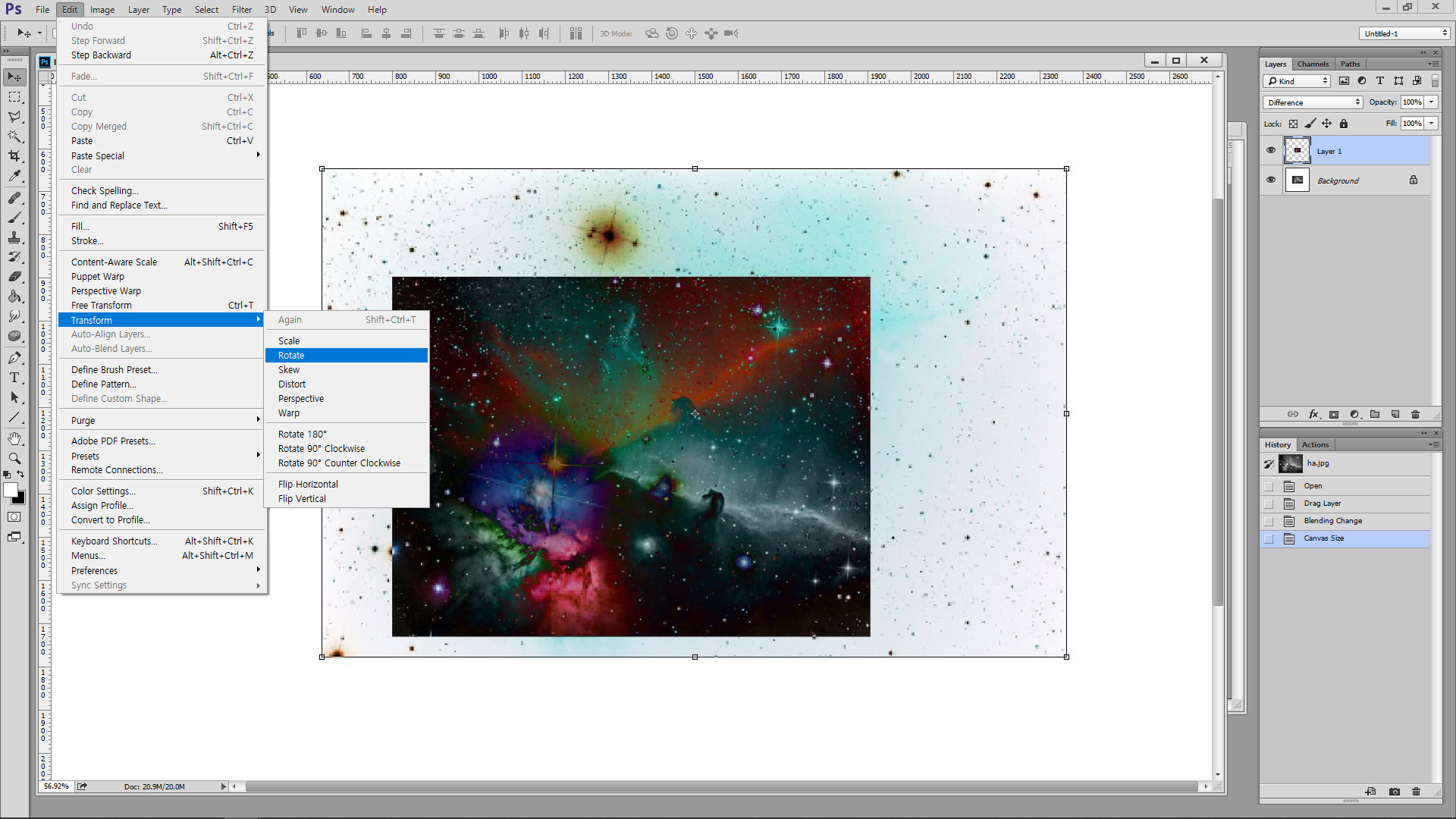Viewport: 1456px width, 819px height.
Task: Select the Horizontal Type tool
Action: (x=14, y=378)
